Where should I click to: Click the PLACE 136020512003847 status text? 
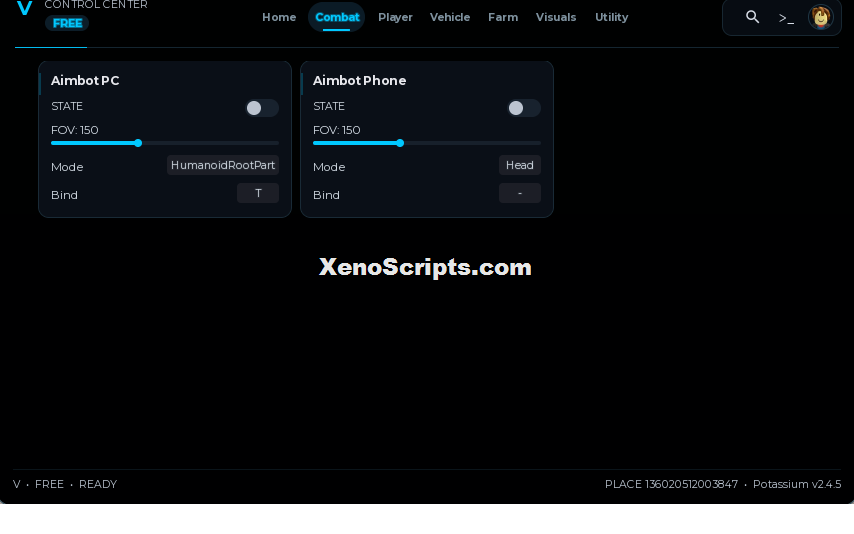click(x=671, y=484)
